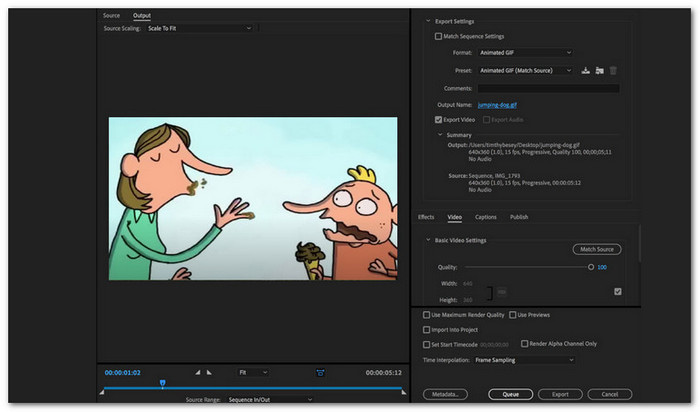This screenshot has width=700, height=412.
Task: Click the Comments input field
Action: click(x=548, y=88)
